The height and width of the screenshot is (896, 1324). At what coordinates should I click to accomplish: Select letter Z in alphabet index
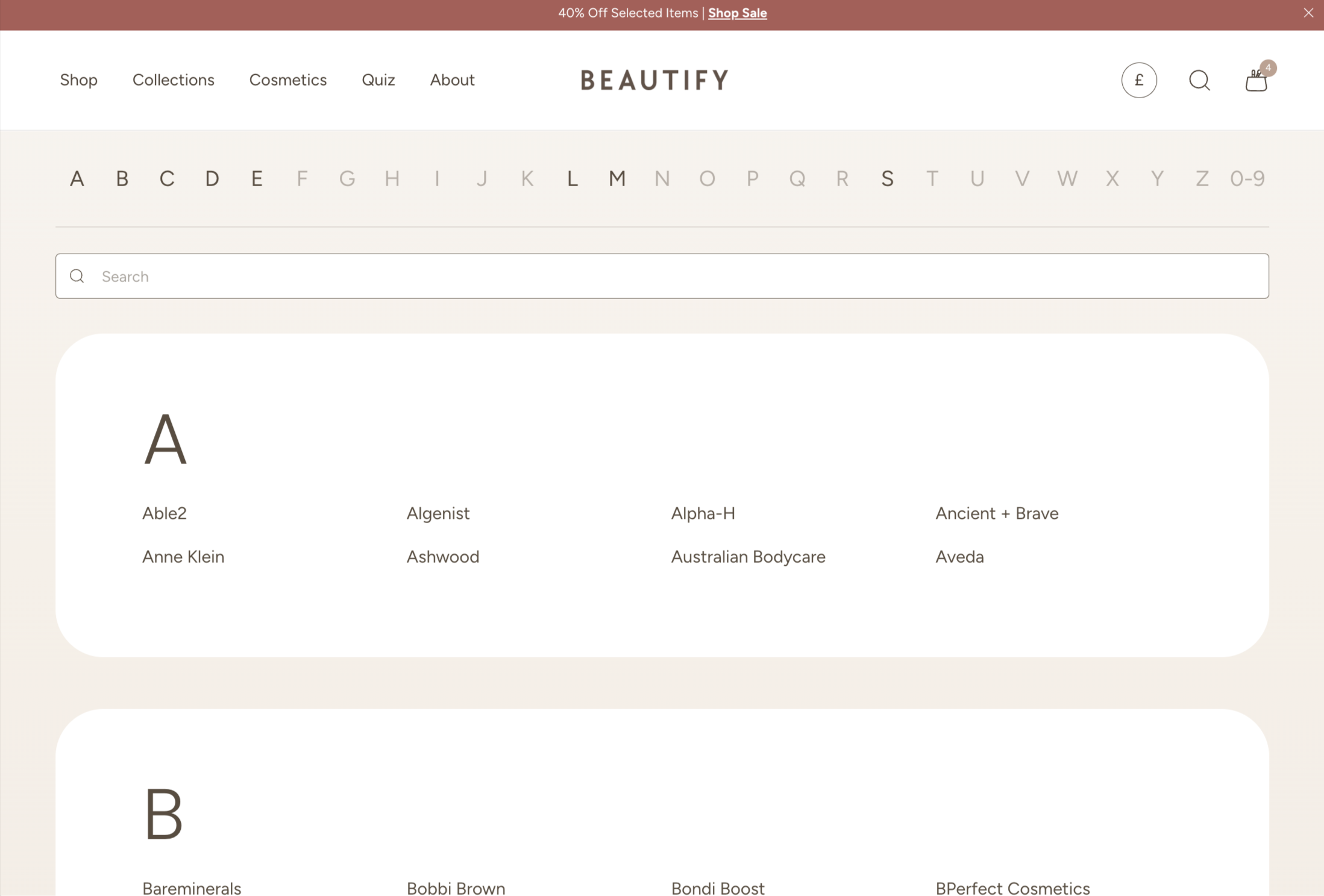click(x=1202, y=178)
